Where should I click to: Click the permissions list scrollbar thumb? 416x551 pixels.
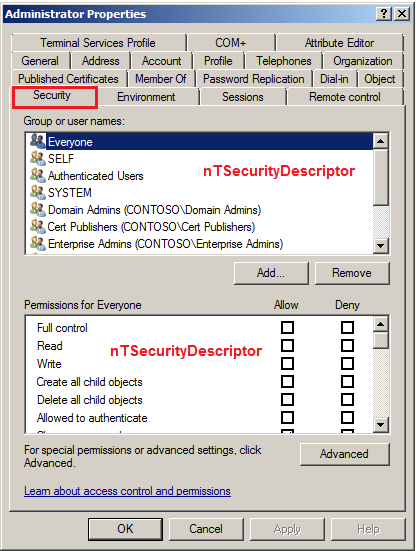(x=381, y=340)
